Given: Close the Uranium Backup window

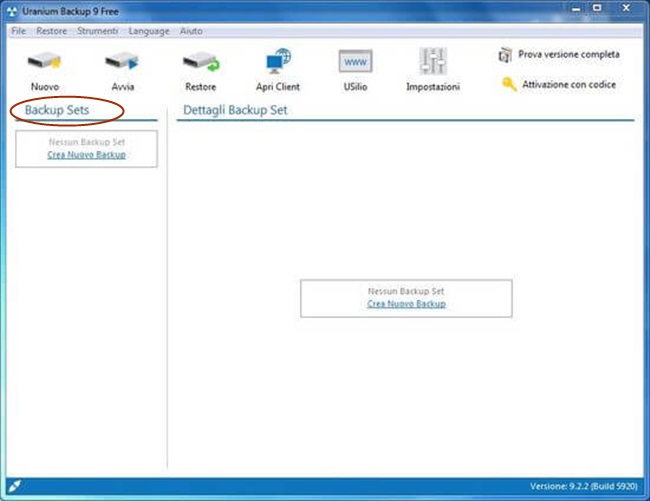Looking at the screenshot, I should (626, 8).
